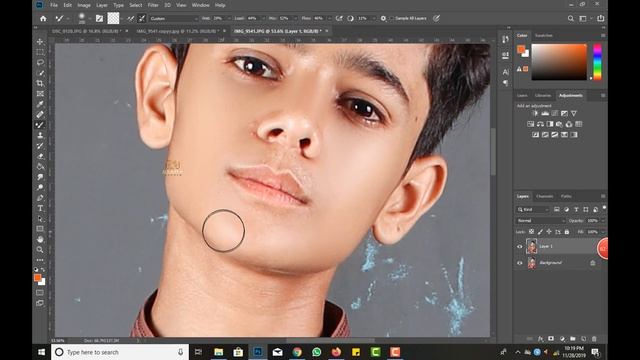
Task: Add a Levels adjustment
Action: [x=545, y=113]
